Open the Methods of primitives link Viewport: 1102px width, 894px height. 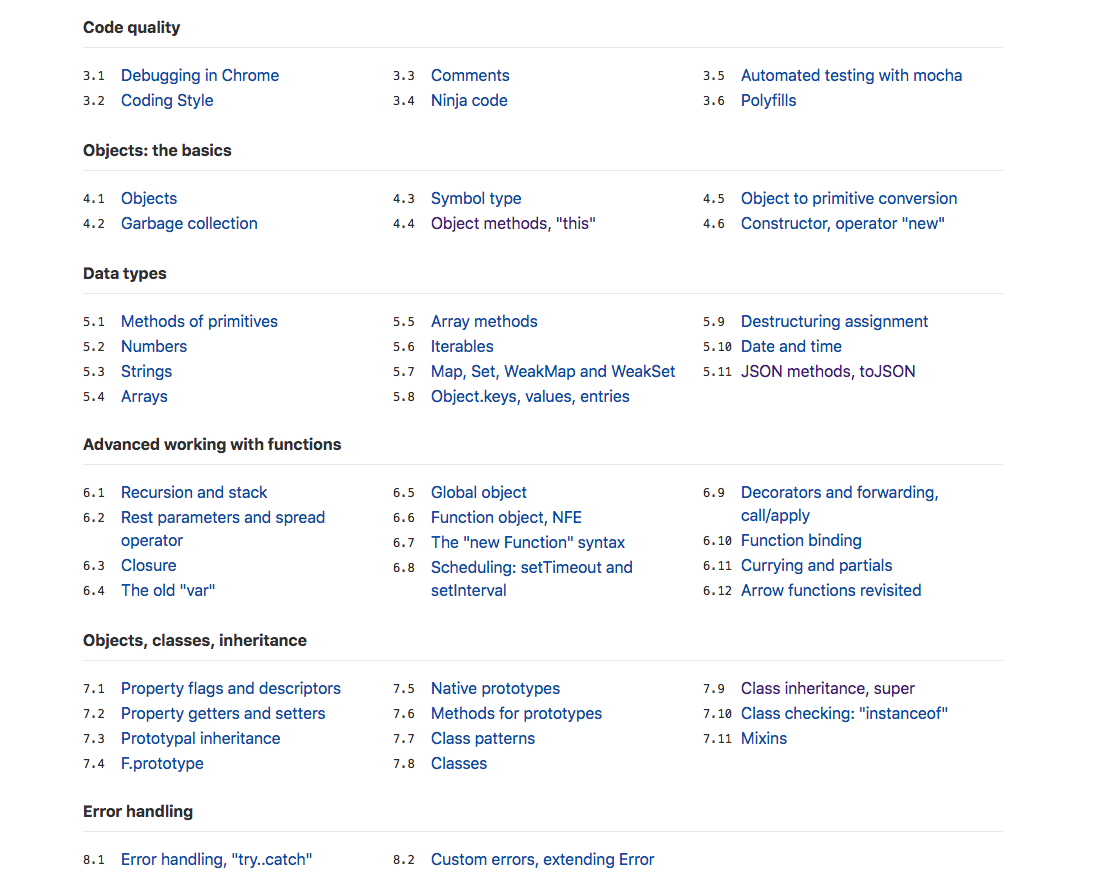(199, 321)
